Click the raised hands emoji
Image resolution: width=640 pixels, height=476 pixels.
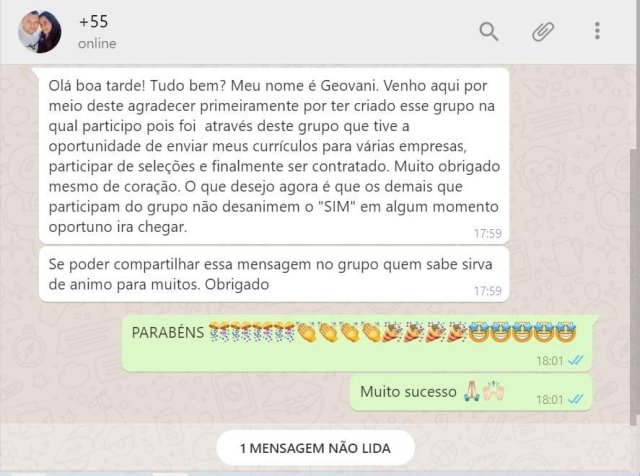coord(493,391)
